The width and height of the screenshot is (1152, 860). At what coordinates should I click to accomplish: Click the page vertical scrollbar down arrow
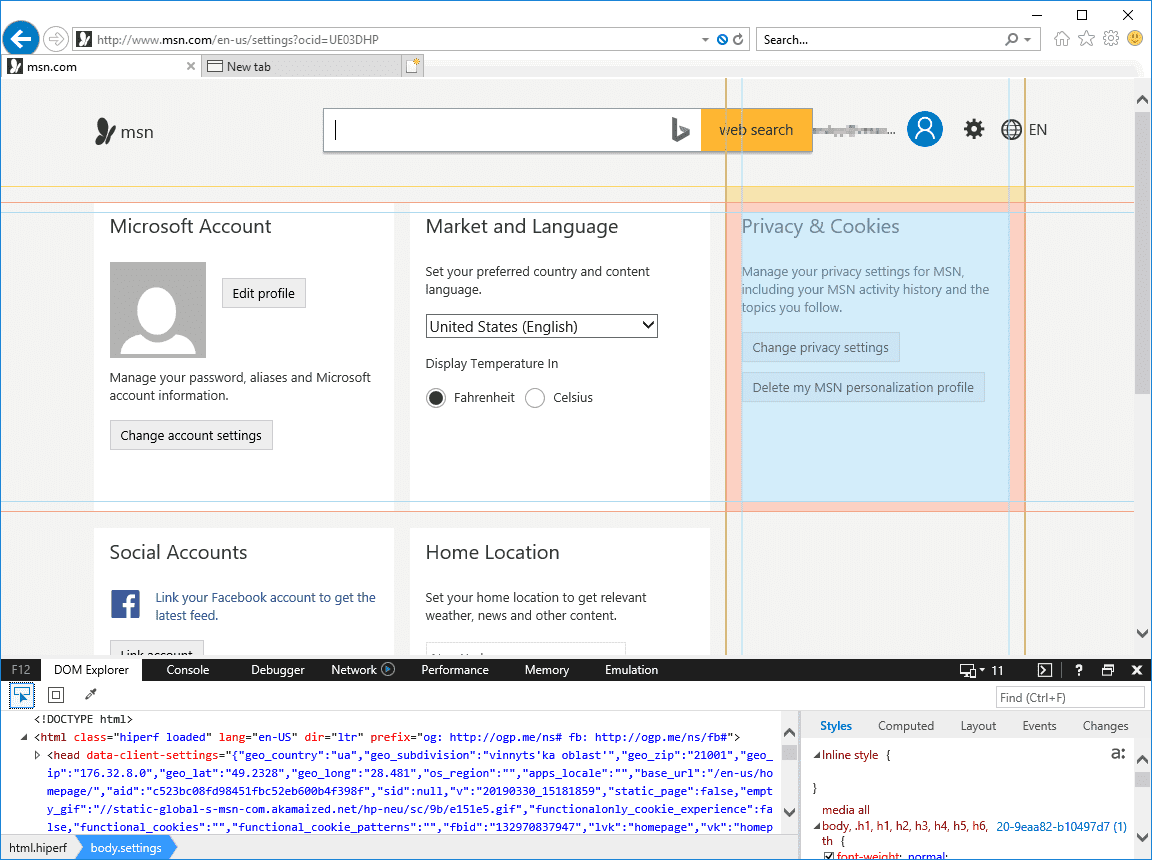(x=1142, y=633)
